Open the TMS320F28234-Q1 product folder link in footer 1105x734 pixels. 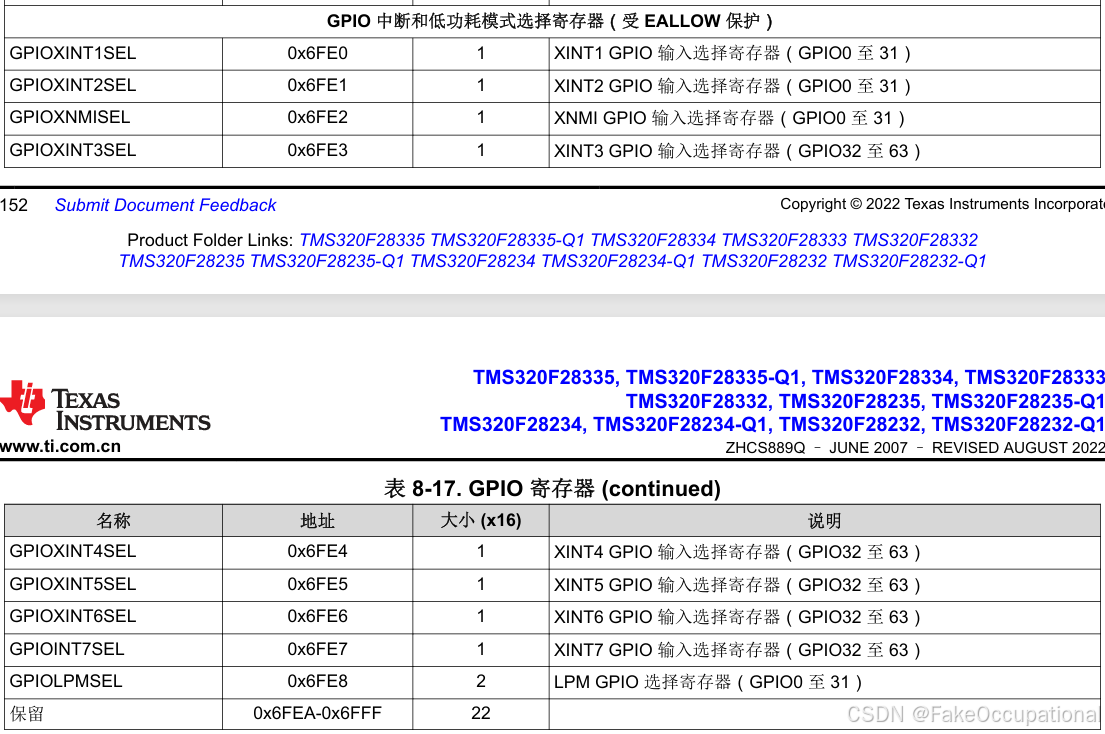tap(618, 261)
